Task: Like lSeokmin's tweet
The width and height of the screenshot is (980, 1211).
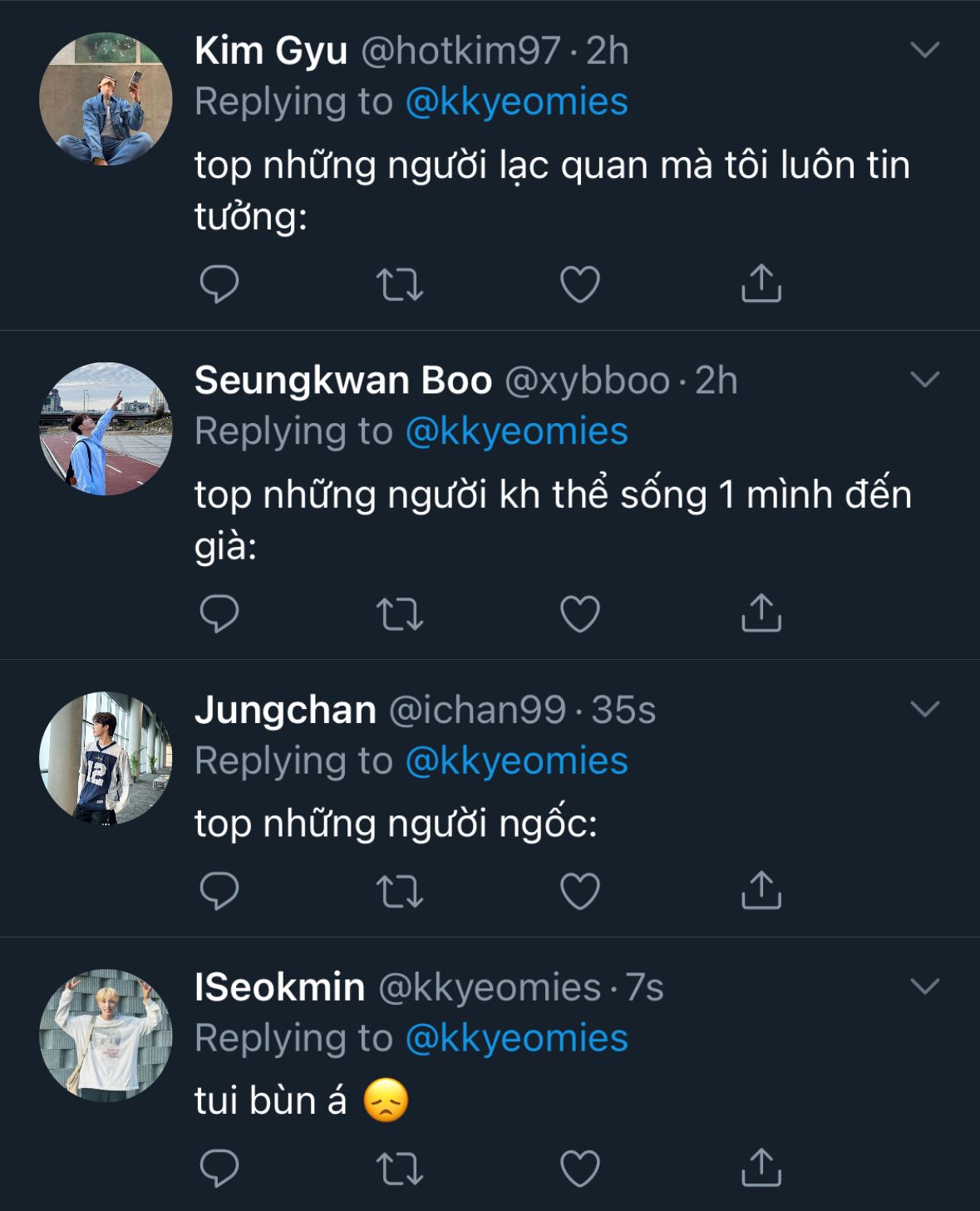Action: click(x=580, y=1169)
